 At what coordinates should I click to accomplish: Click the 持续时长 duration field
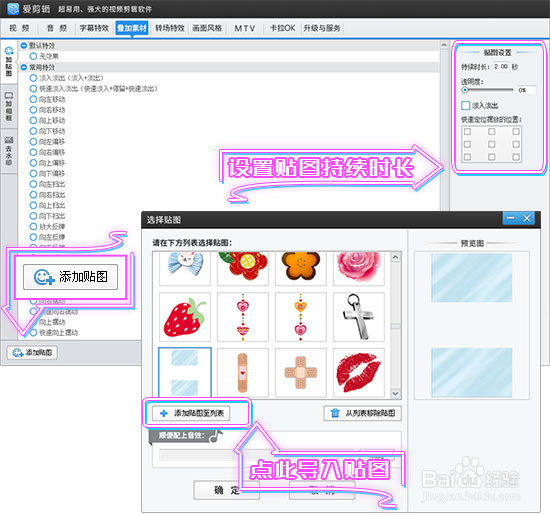coord(501,66)
